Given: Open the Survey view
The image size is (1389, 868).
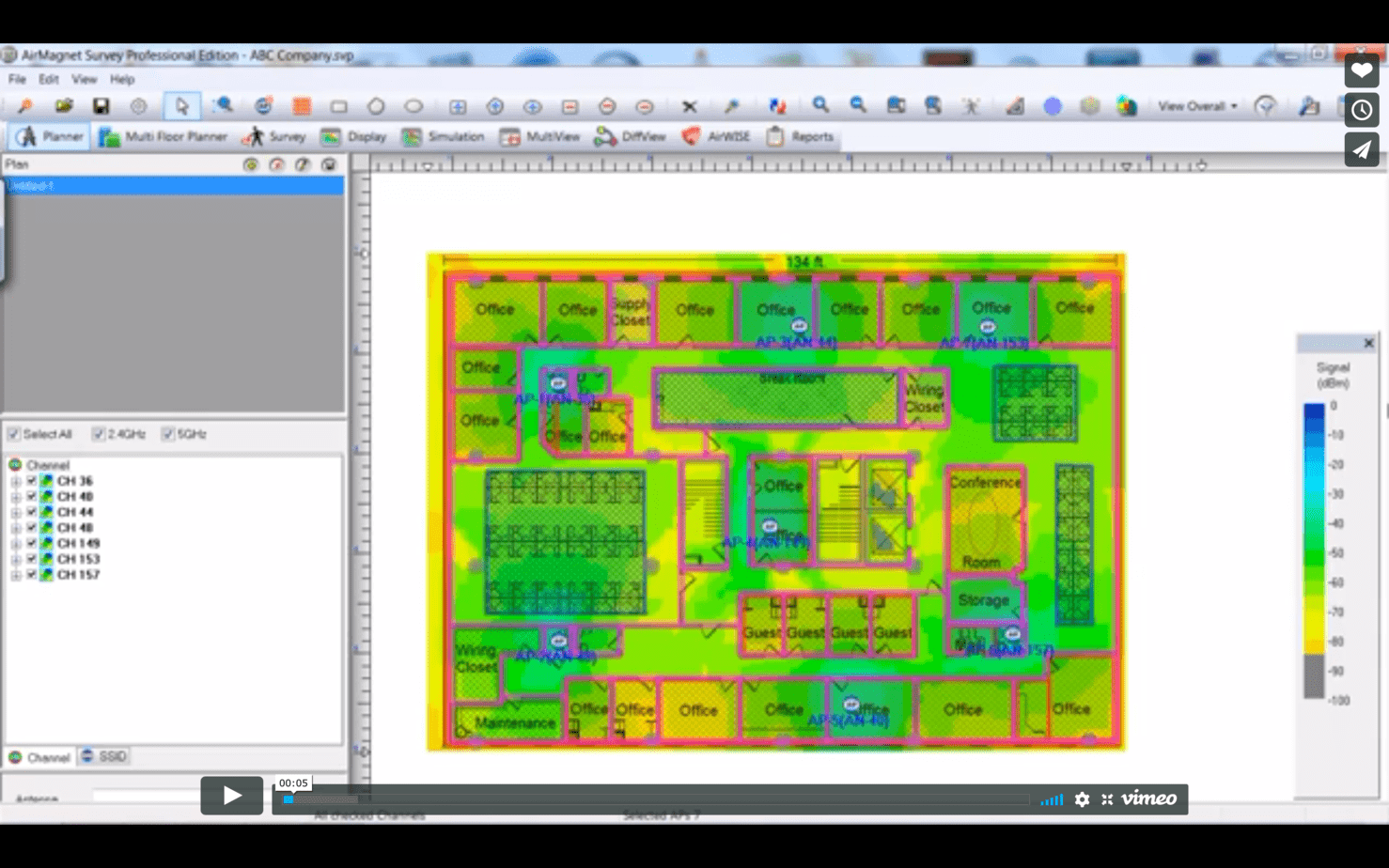Looking at the screenshot, I should [273, 136].
